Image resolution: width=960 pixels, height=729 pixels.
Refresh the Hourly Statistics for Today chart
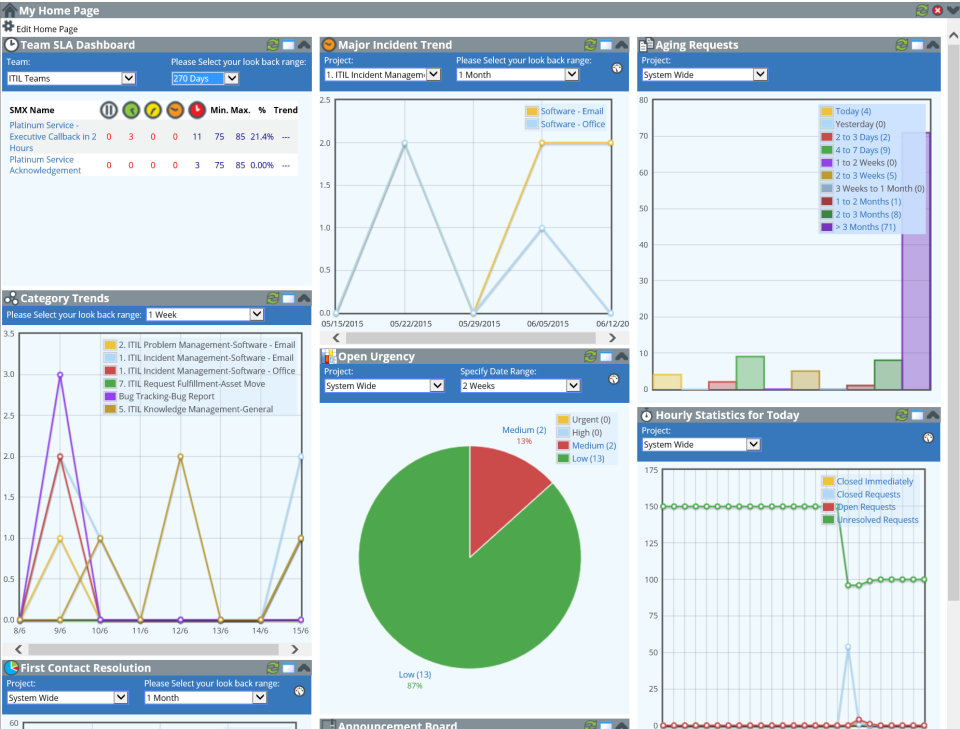pyautogui.click(x=903, y=415)
